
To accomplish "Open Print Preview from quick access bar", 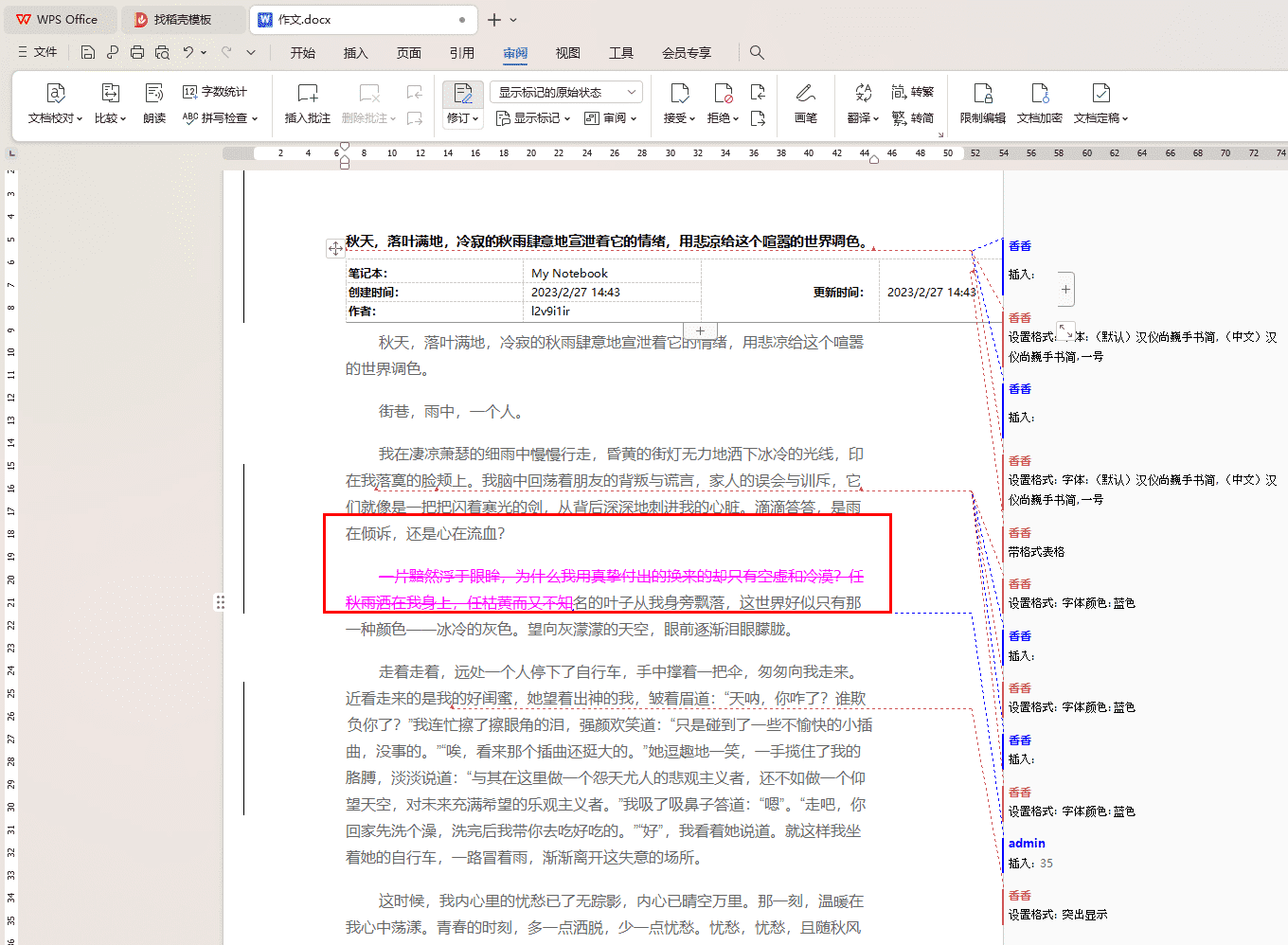I will point(162,52).
